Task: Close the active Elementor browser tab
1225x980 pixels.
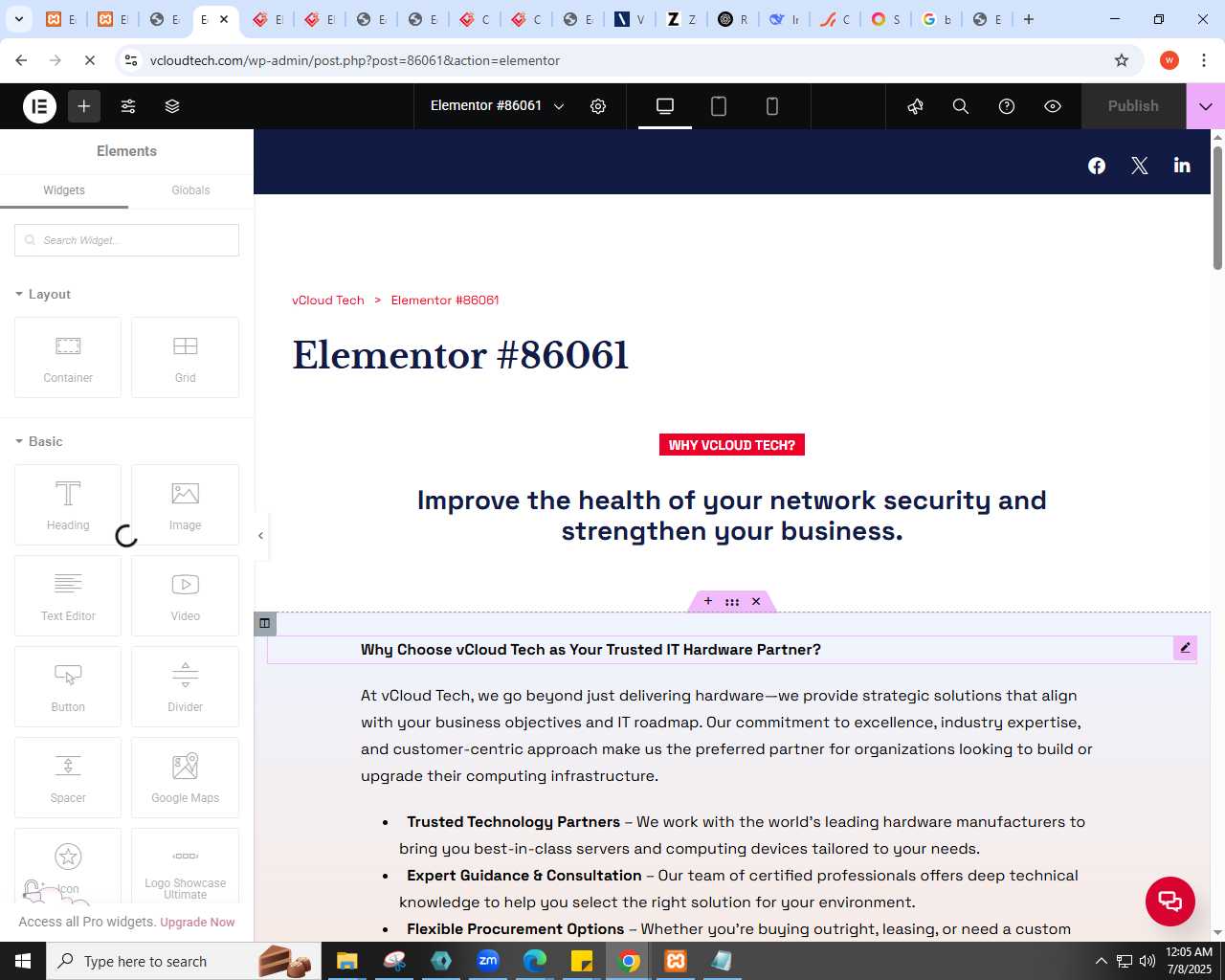Action: click(x=224, y=19)
